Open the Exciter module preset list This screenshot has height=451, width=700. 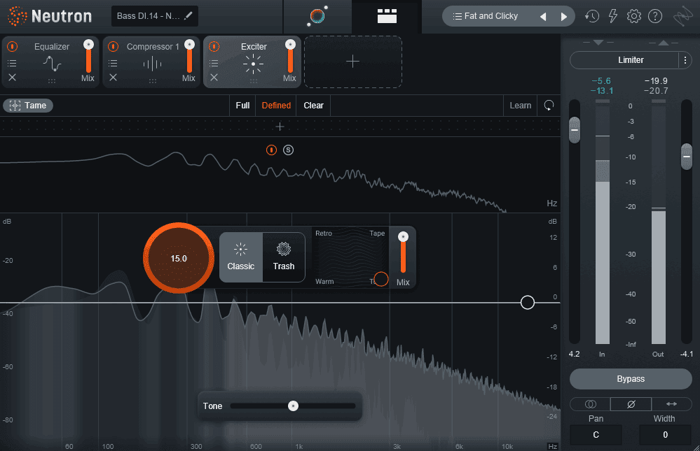(x=214, y=63)
